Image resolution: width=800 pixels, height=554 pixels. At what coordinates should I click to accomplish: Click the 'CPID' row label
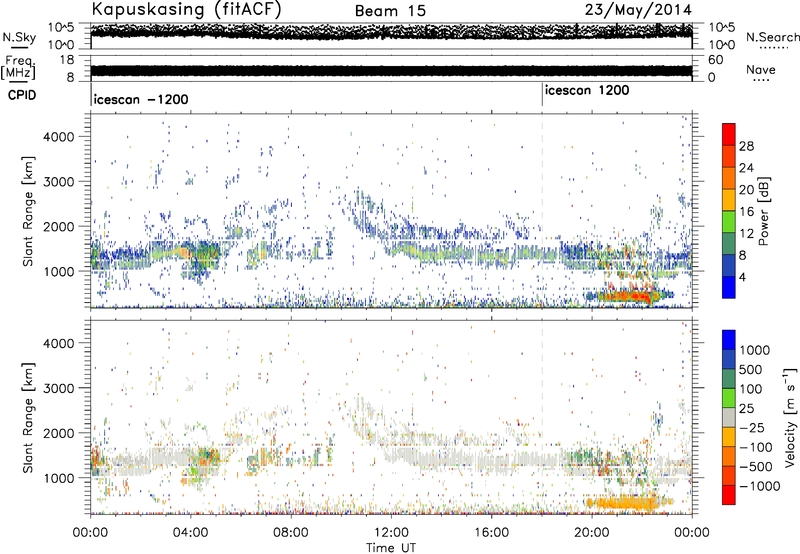pyautogui.click(x=22, y=95)
